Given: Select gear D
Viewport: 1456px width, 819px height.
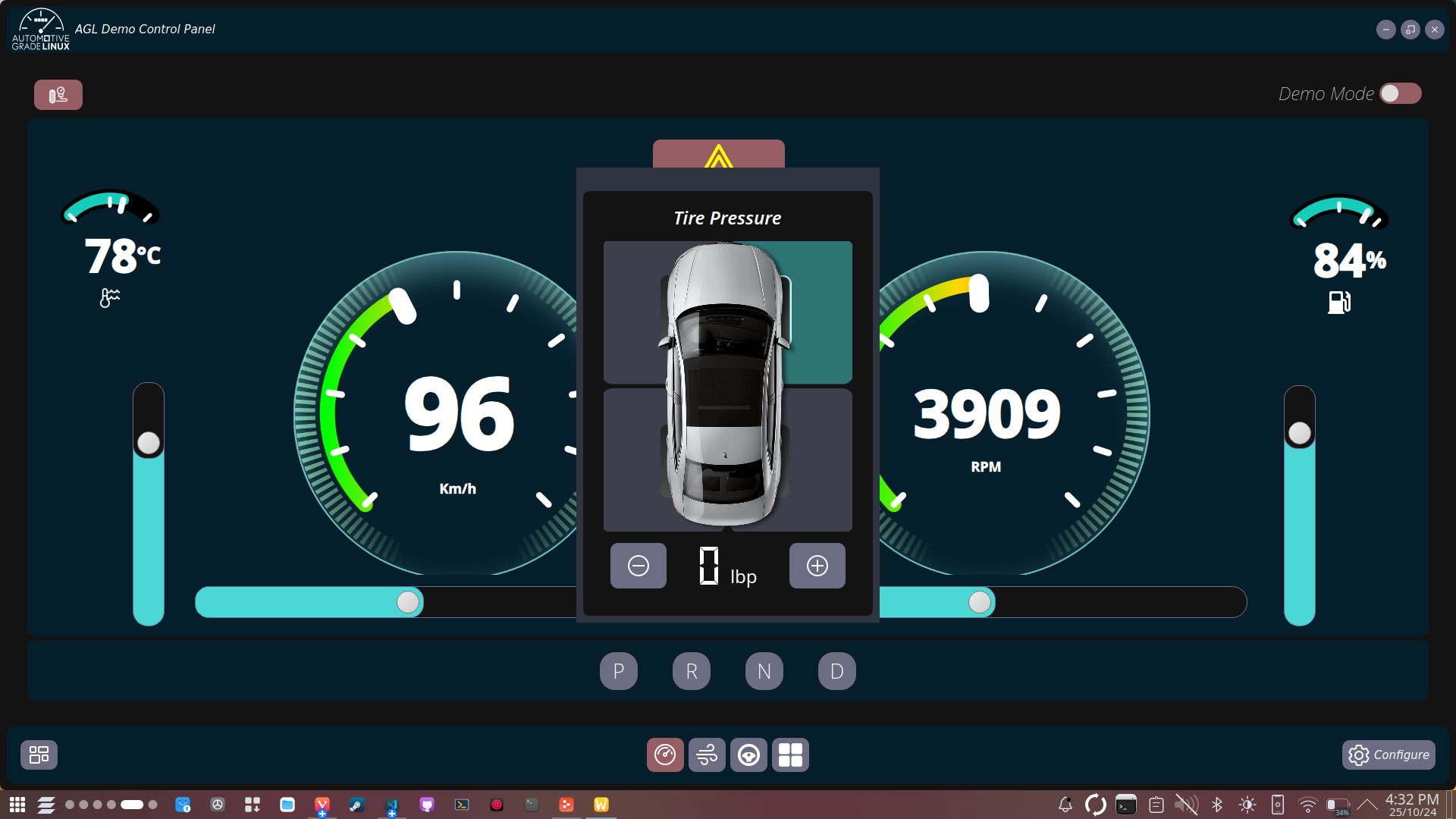Looking at the screenshot, I should (x=837, y=671).
